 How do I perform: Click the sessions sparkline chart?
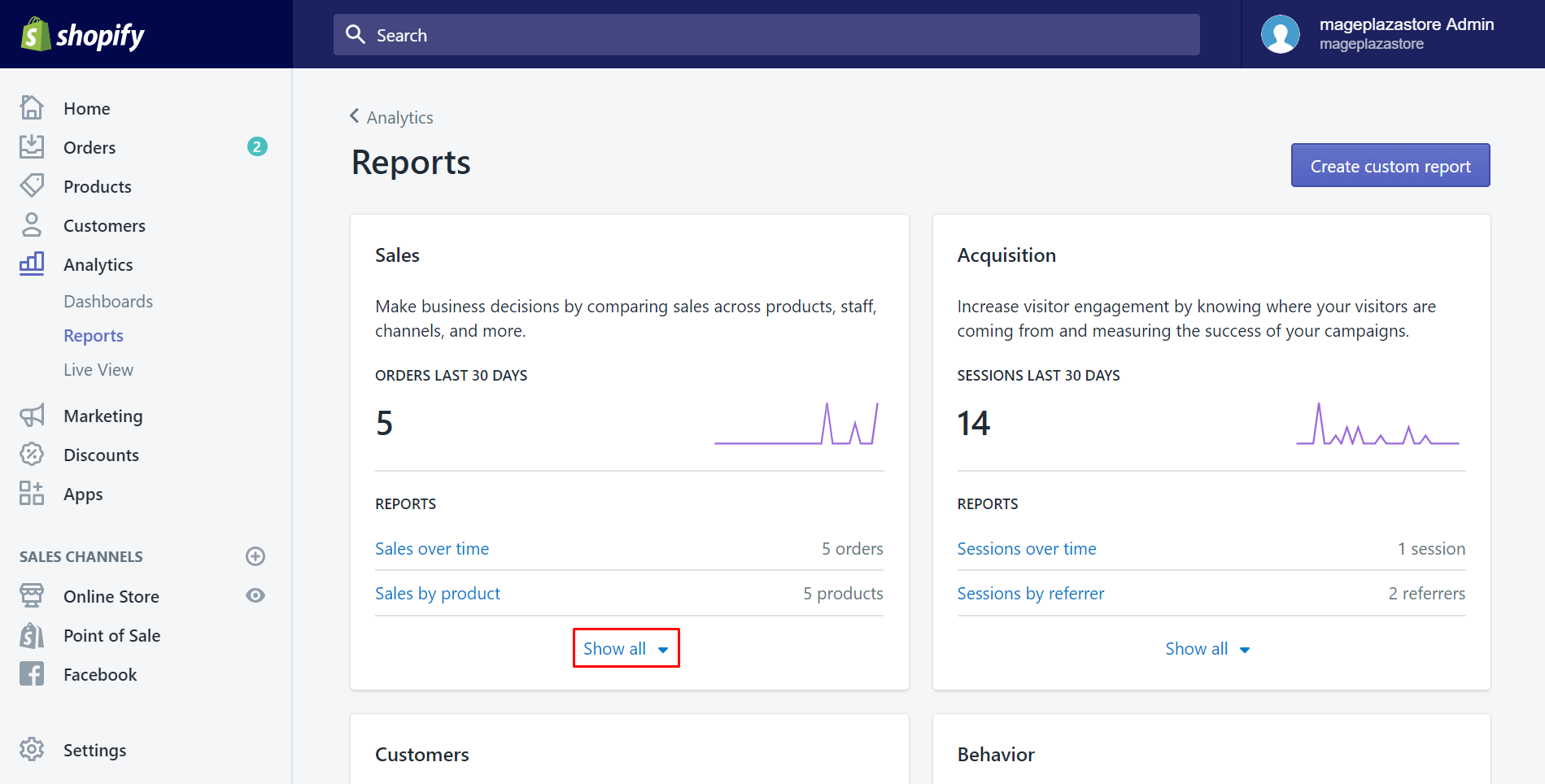point(1378,423)
